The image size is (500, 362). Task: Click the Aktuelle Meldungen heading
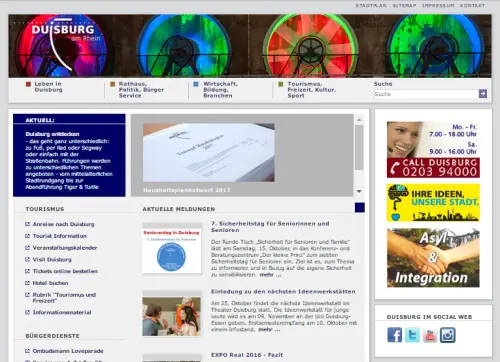click(179, 209)
